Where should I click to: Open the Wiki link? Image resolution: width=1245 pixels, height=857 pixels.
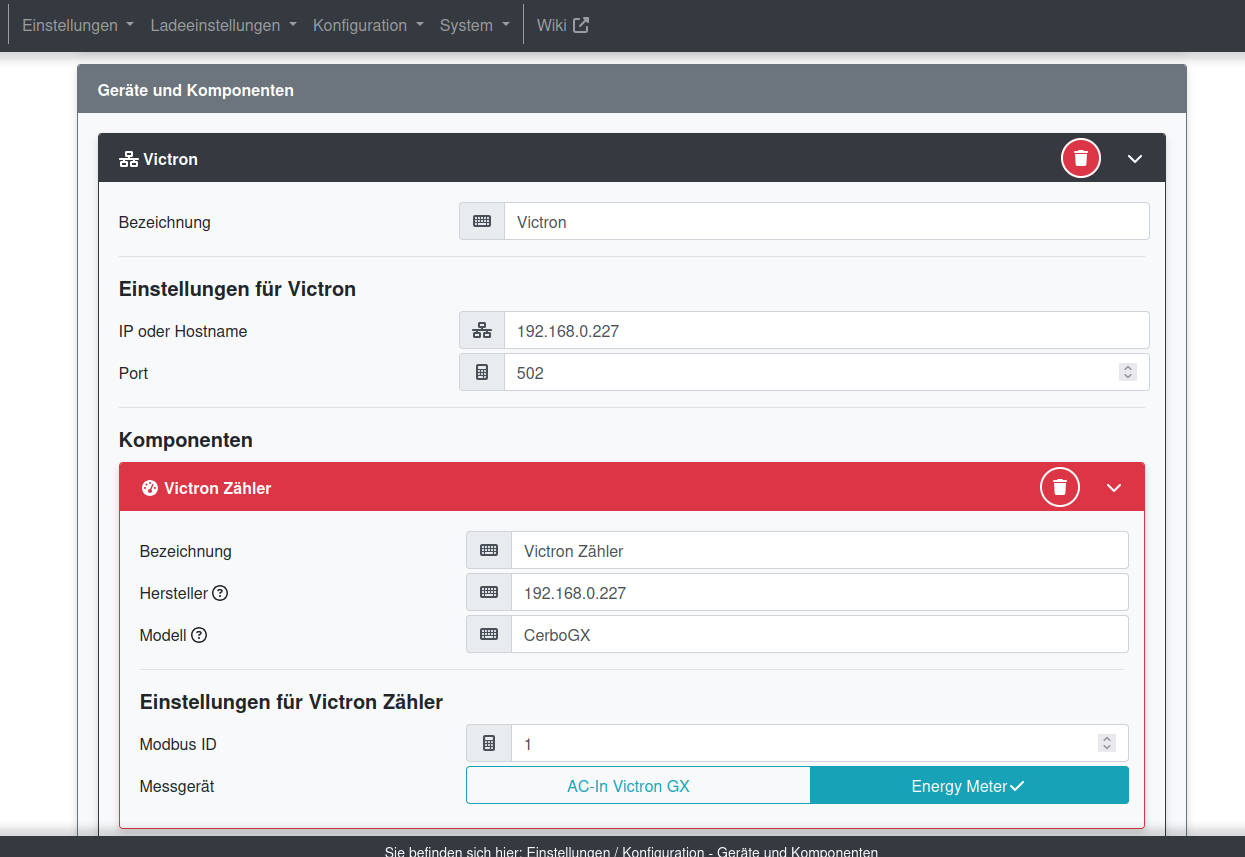tap(563, 25)
